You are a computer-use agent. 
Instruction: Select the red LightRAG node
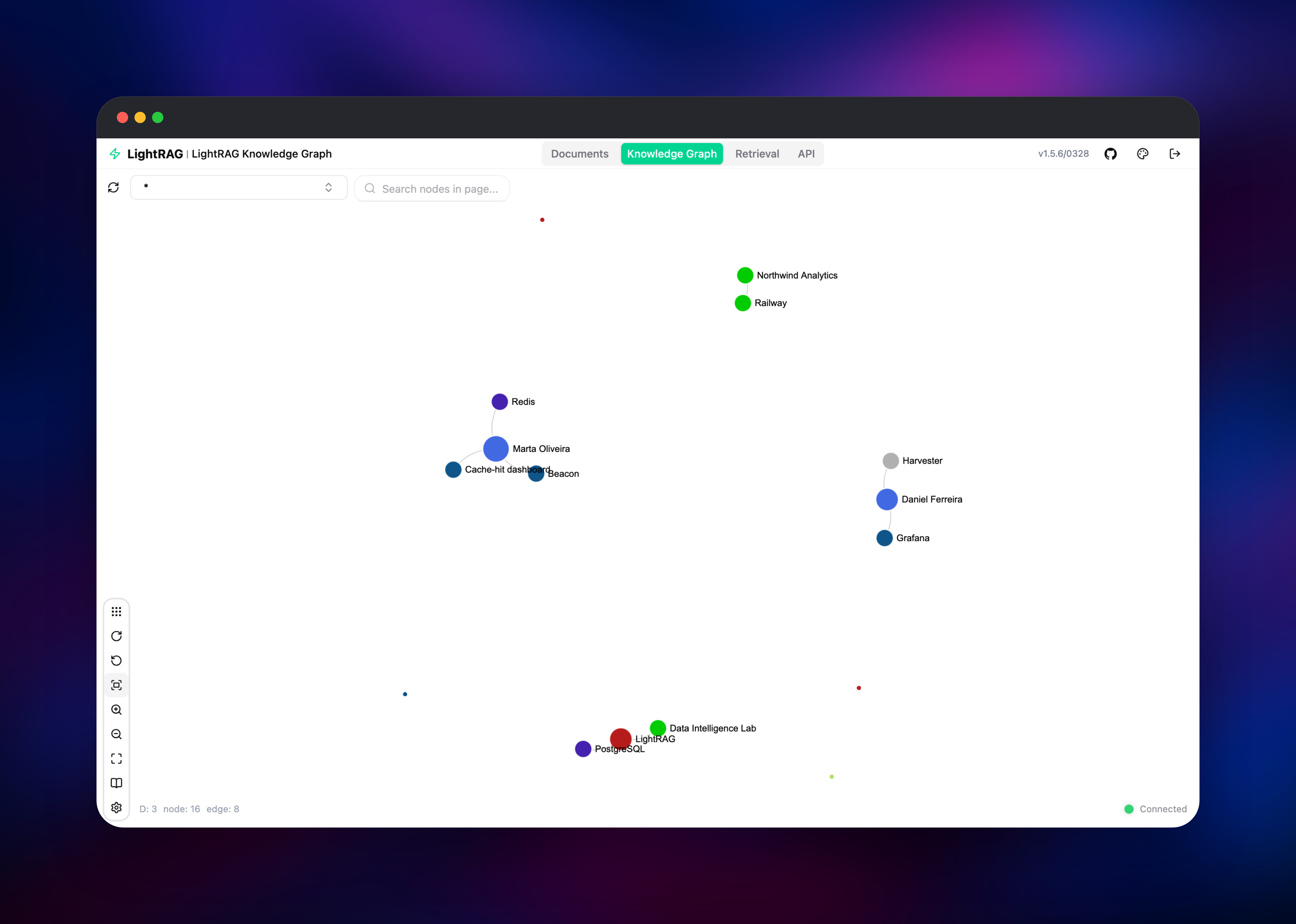(x=620, y=739)
